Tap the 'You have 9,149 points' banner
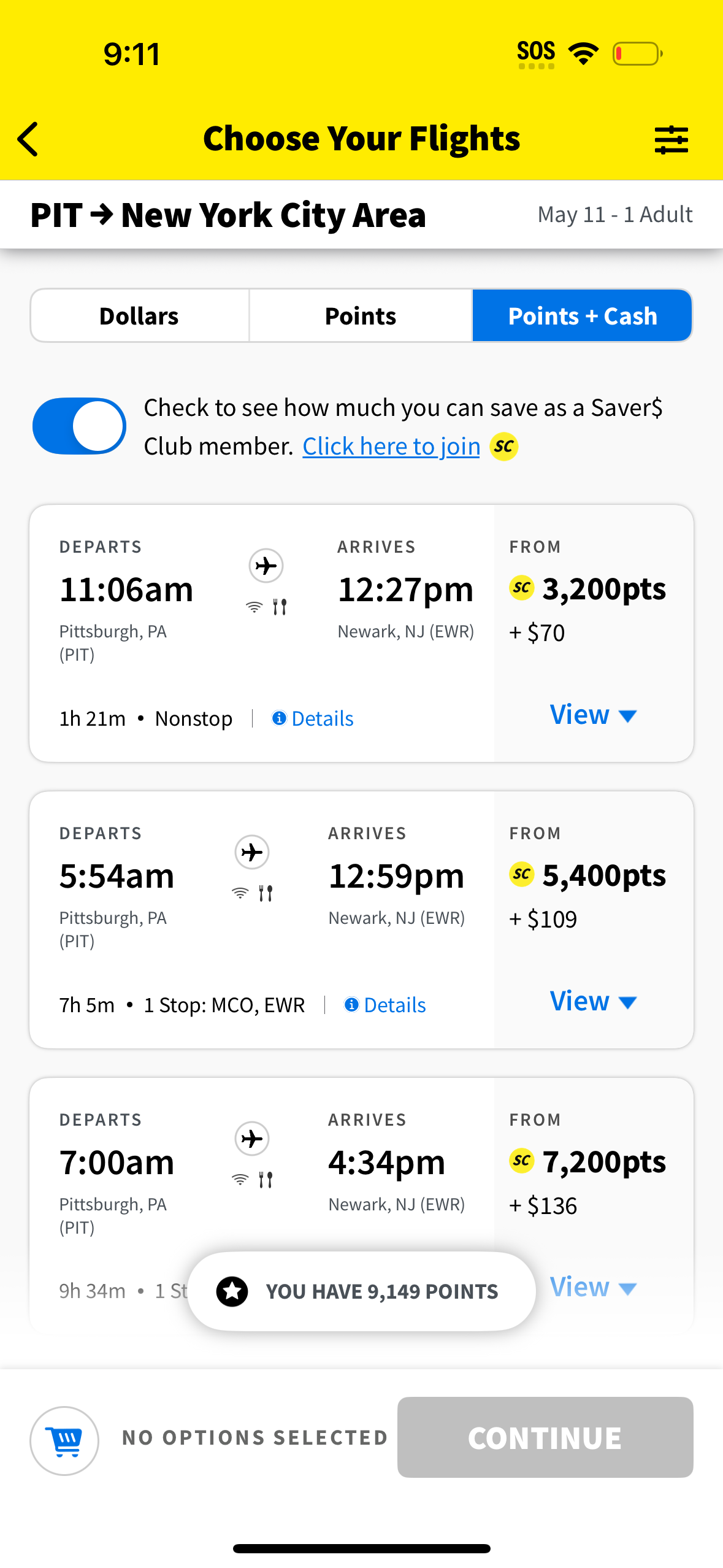 362,1291
